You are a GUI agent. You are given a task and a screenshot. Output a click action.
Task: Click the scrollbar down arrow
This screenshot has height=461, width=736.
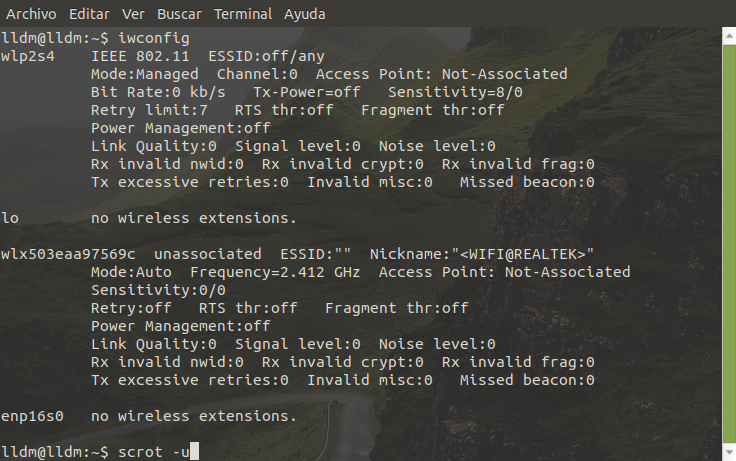(x=729, y=453)
